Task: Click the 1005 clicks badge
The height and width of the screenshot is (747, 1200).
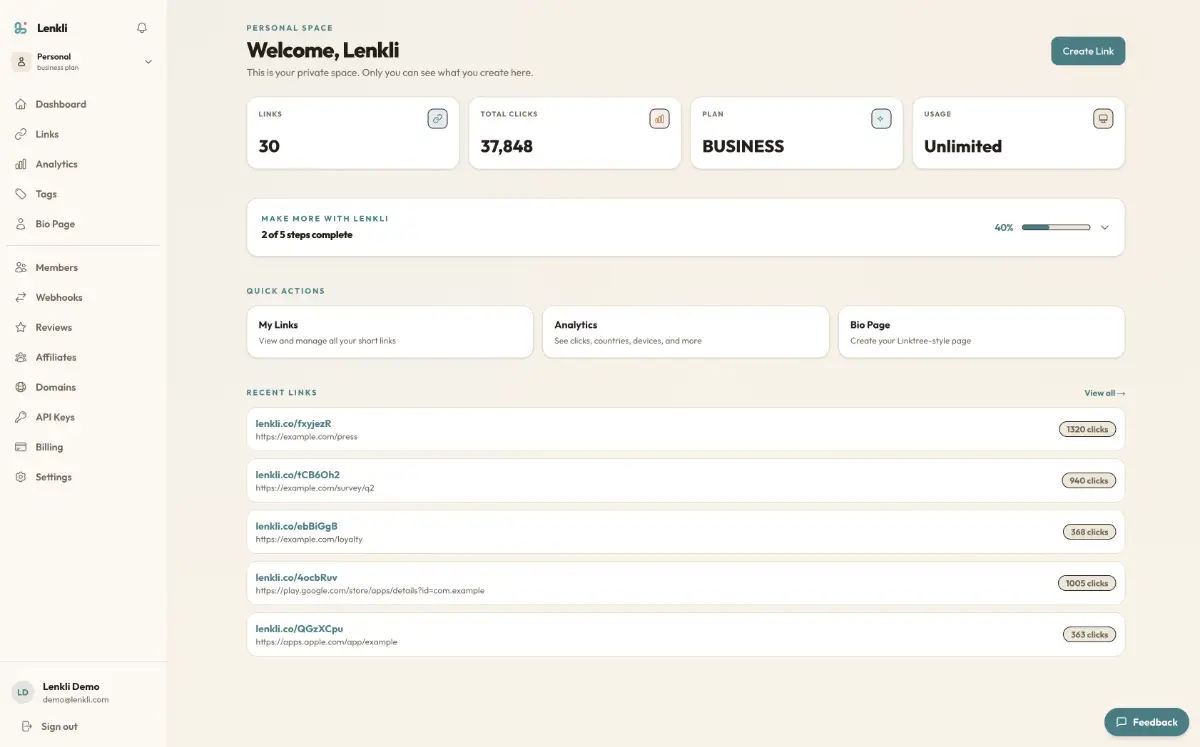Action: (x=1087, y=583)
